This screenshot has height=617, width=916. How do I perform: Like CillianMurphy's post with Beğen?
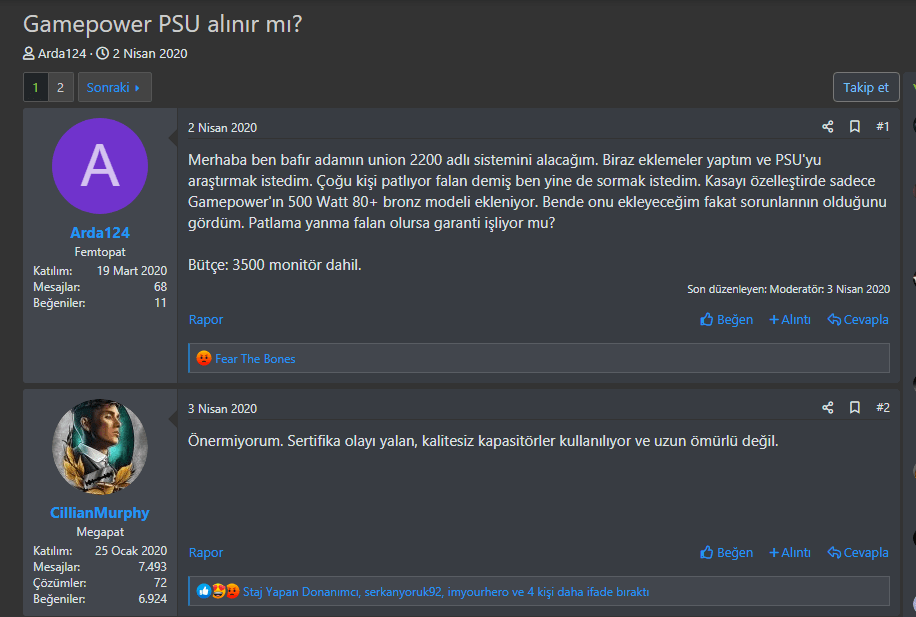(726, 553)
